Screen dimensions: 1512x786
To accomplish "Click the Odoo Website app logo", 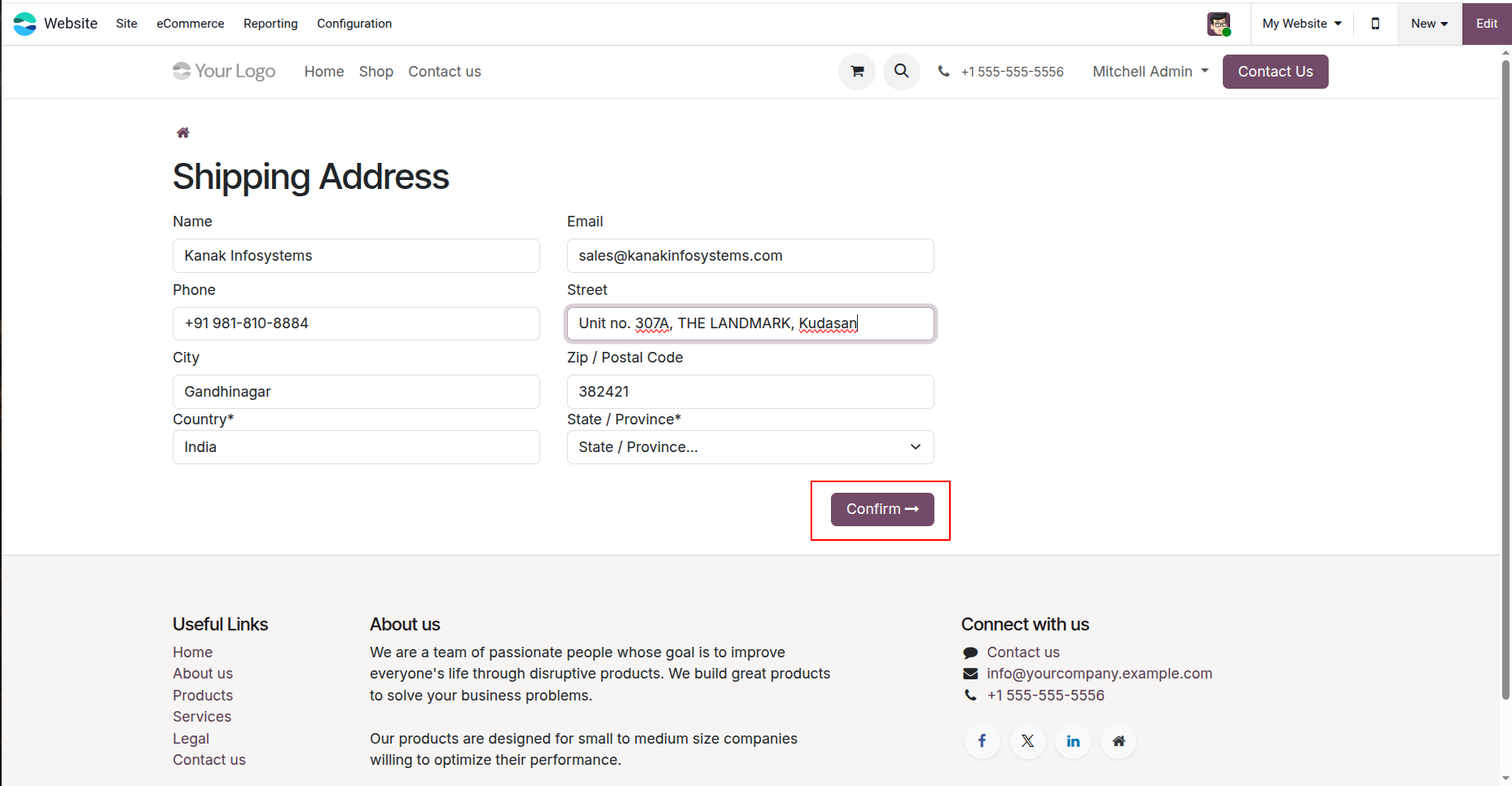I will pyautogui.click(x=25, y=24).
